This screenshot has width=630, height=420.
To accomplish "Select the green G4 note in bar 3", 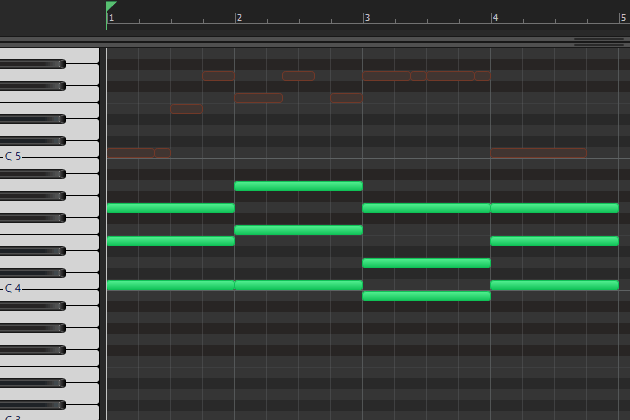I will (426, 208).
